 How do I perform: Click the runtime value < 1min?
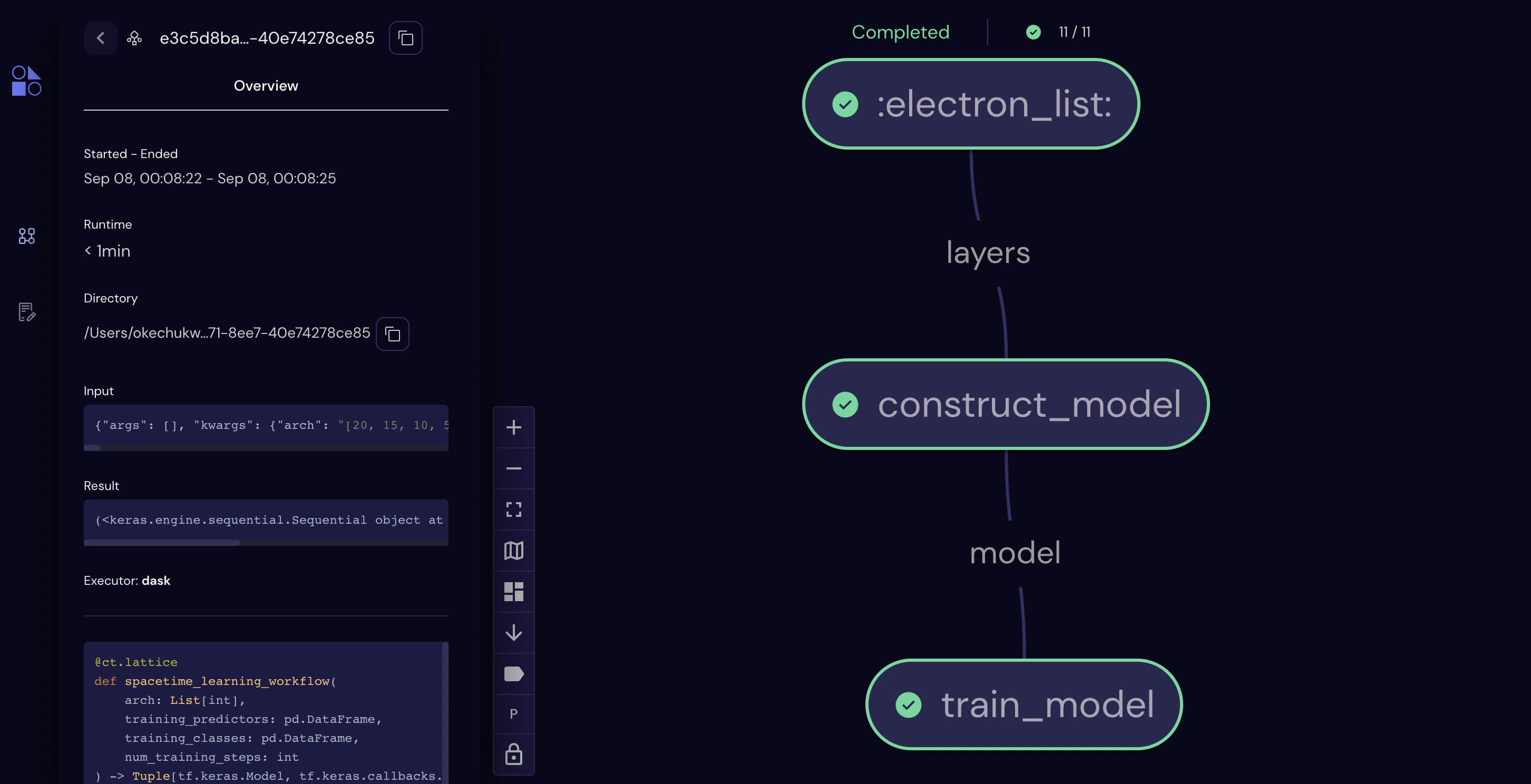[x=107, y=251]
